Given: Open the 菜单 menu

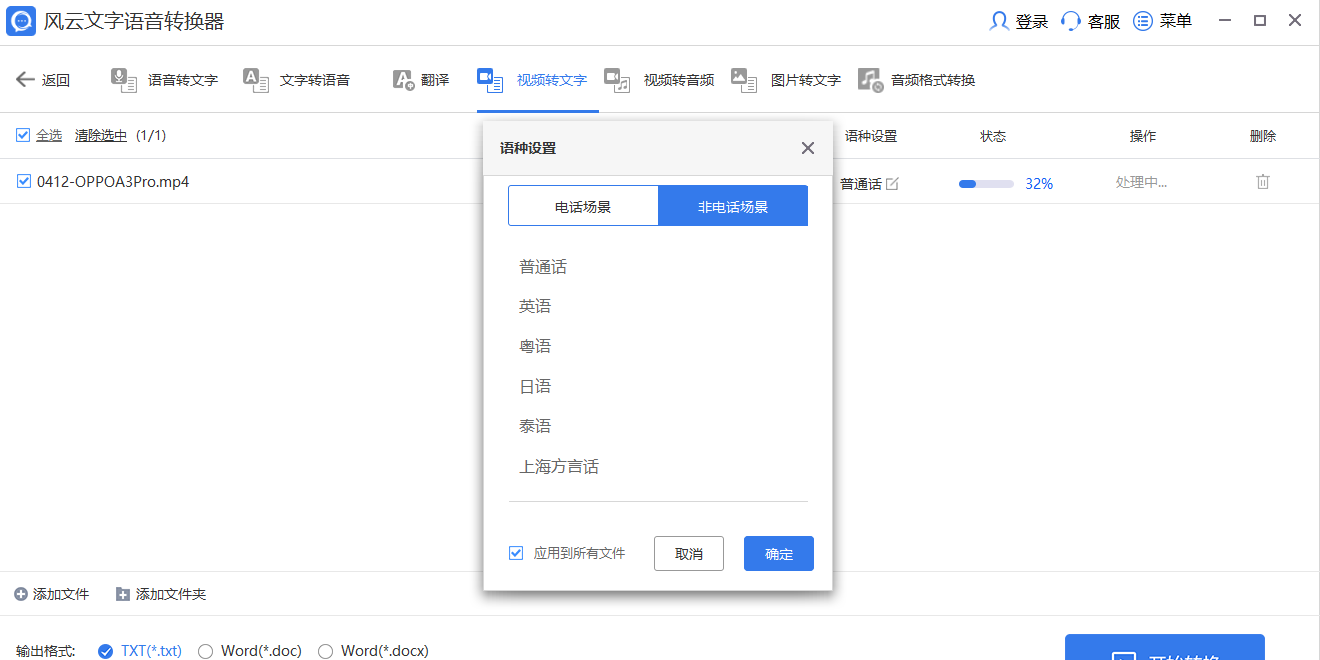Looking at the screenshot, I should click(1163, 21).
